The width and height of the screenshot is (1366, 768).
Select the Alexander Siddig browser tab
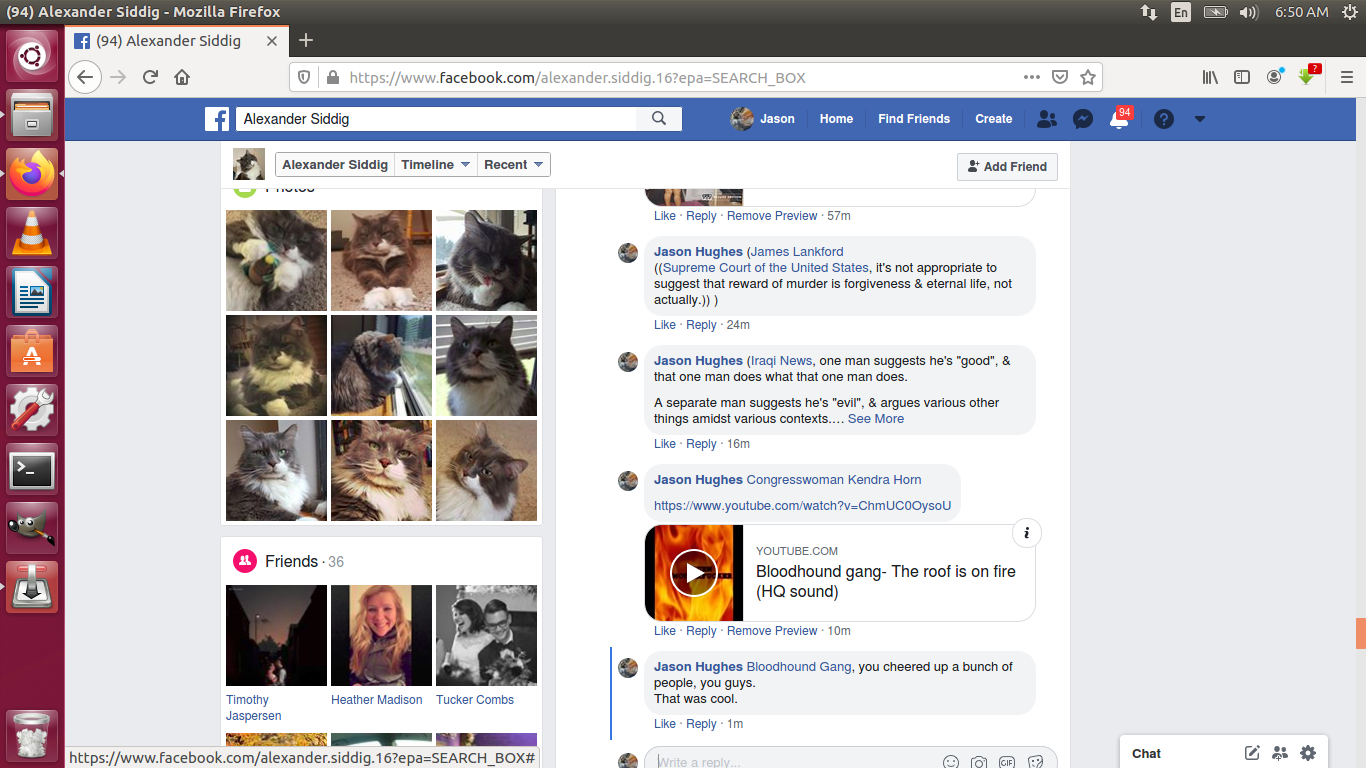point(177,41)
